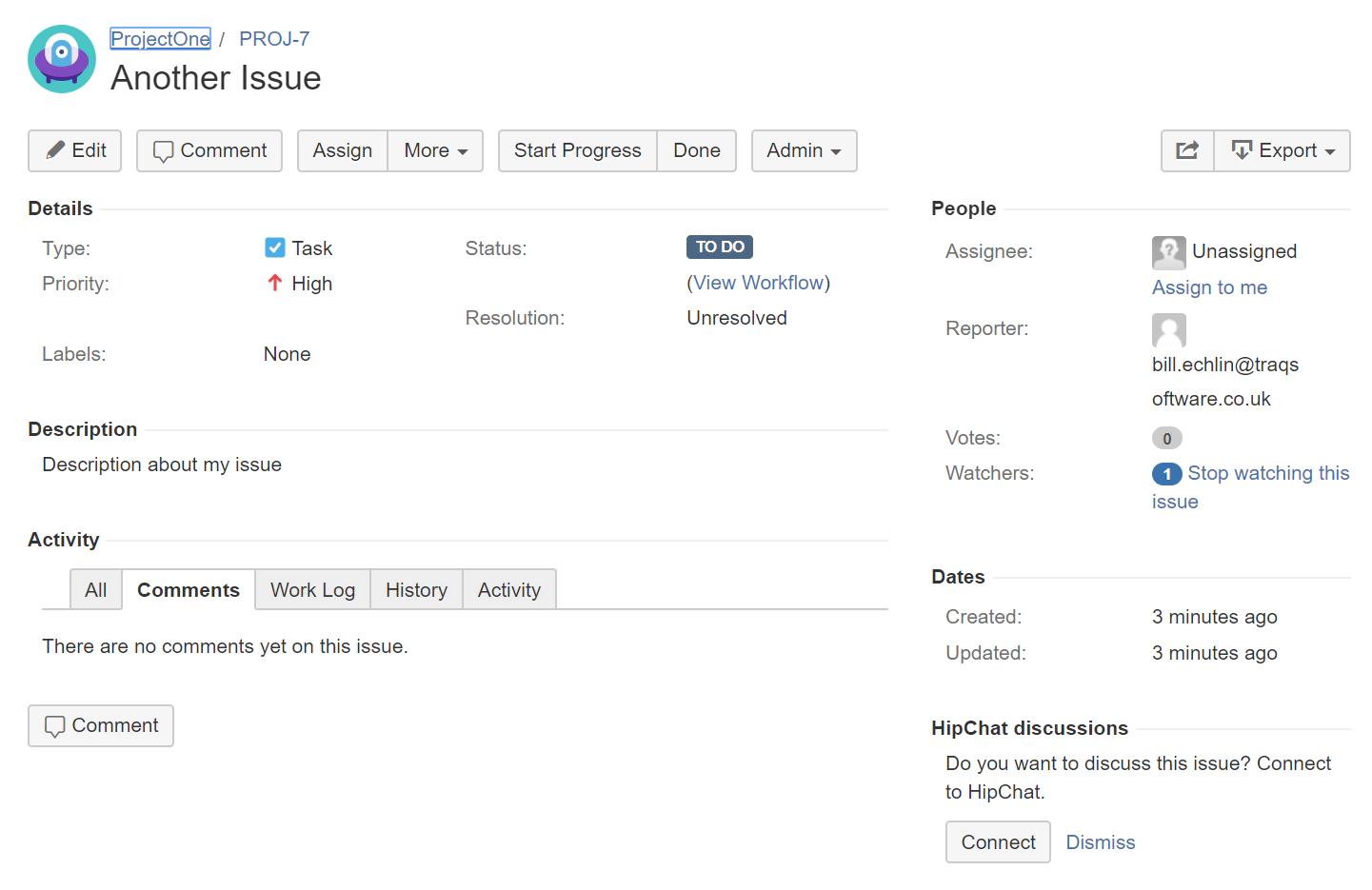This screenshot has height=890, width=1372.
Task: Switch to the History tab
Action: (416, 589)
